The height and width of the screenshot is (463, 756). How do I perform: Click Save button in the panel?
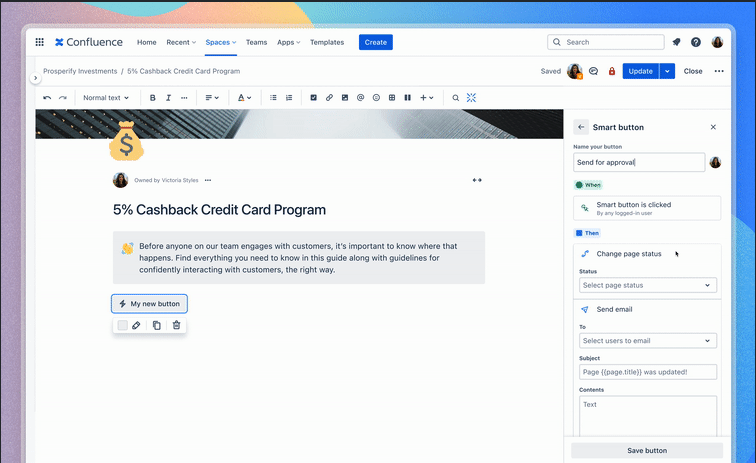(647, 450)
